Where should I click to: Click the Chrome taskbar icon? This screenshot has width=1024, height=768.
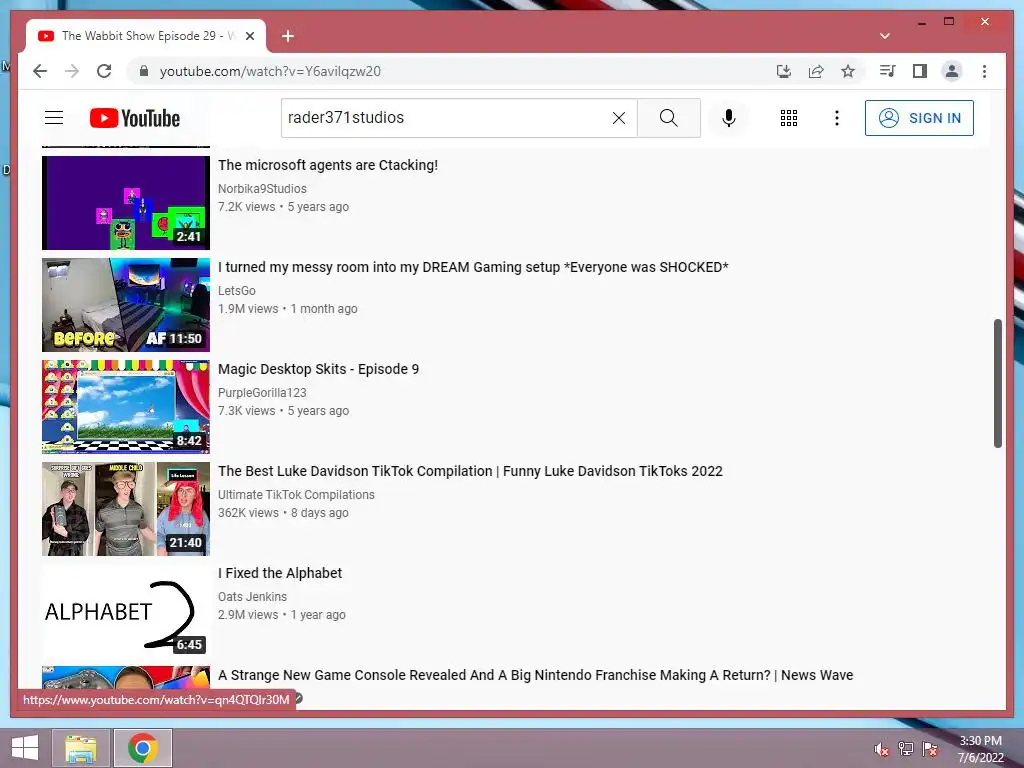tap(143, 748)
